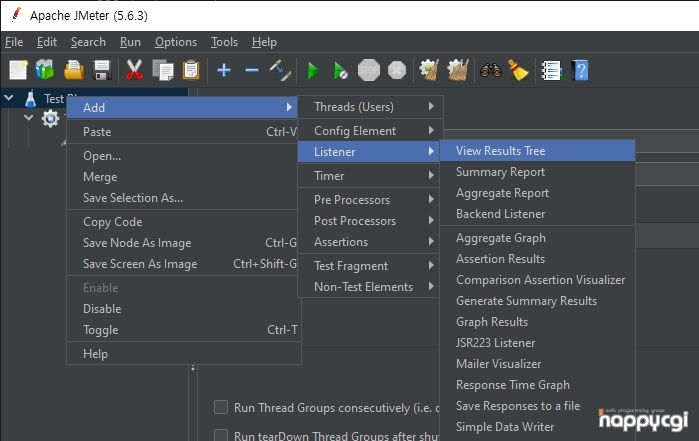Open the File menu
This screenshot has width=699, height=441.
14,42
